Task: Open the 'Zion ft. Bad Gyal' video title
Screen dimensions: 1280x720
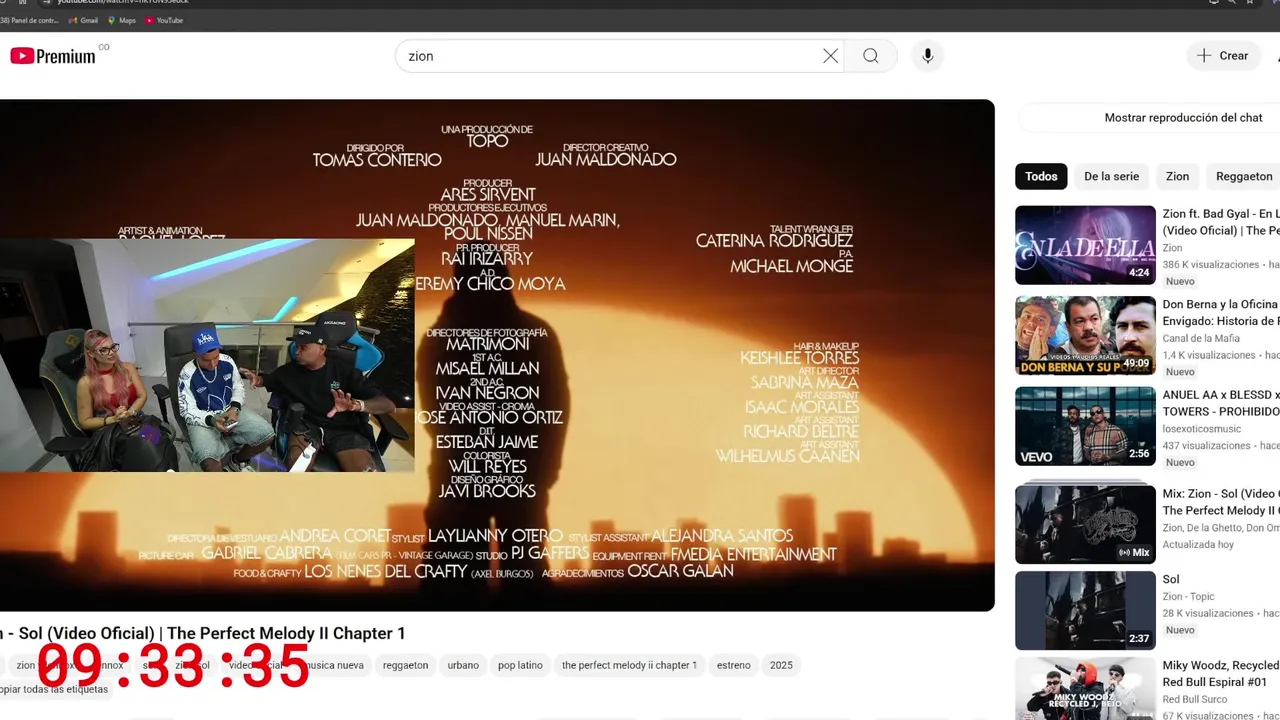Action: pyautogui.click(x=1221, y=222)
